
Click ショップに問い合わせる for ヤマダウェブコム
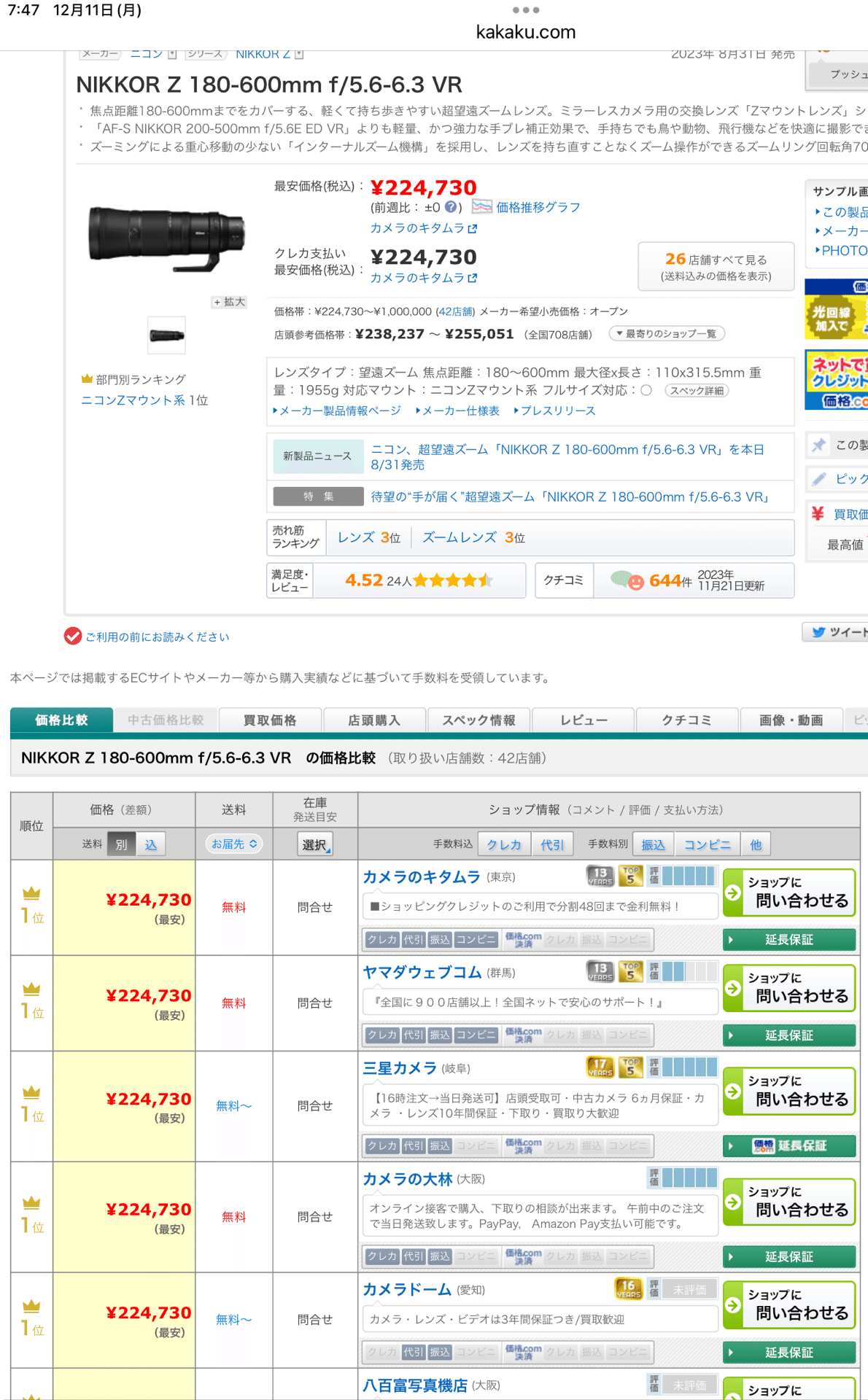pos(788,988)
